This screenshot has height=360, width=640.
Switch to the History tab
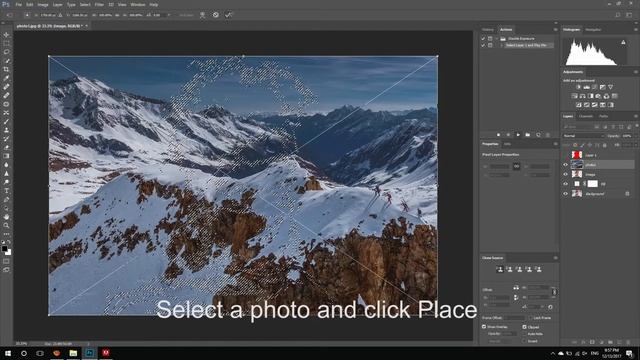point(488,30)
